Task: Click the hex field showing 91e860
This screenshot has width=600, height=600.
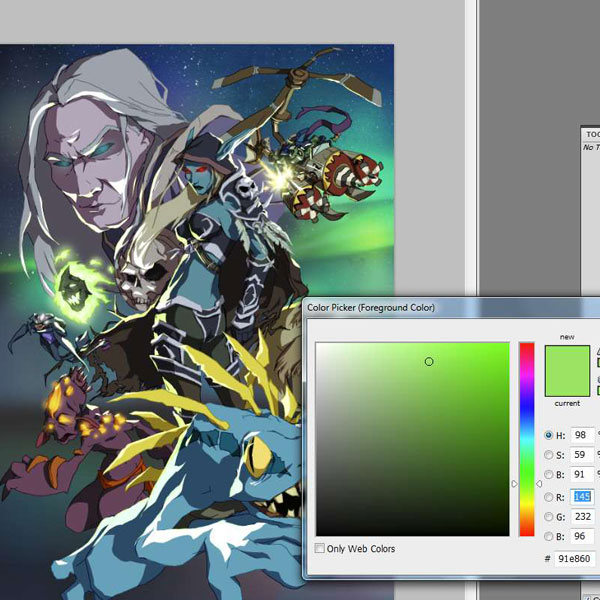Action: 574,559
